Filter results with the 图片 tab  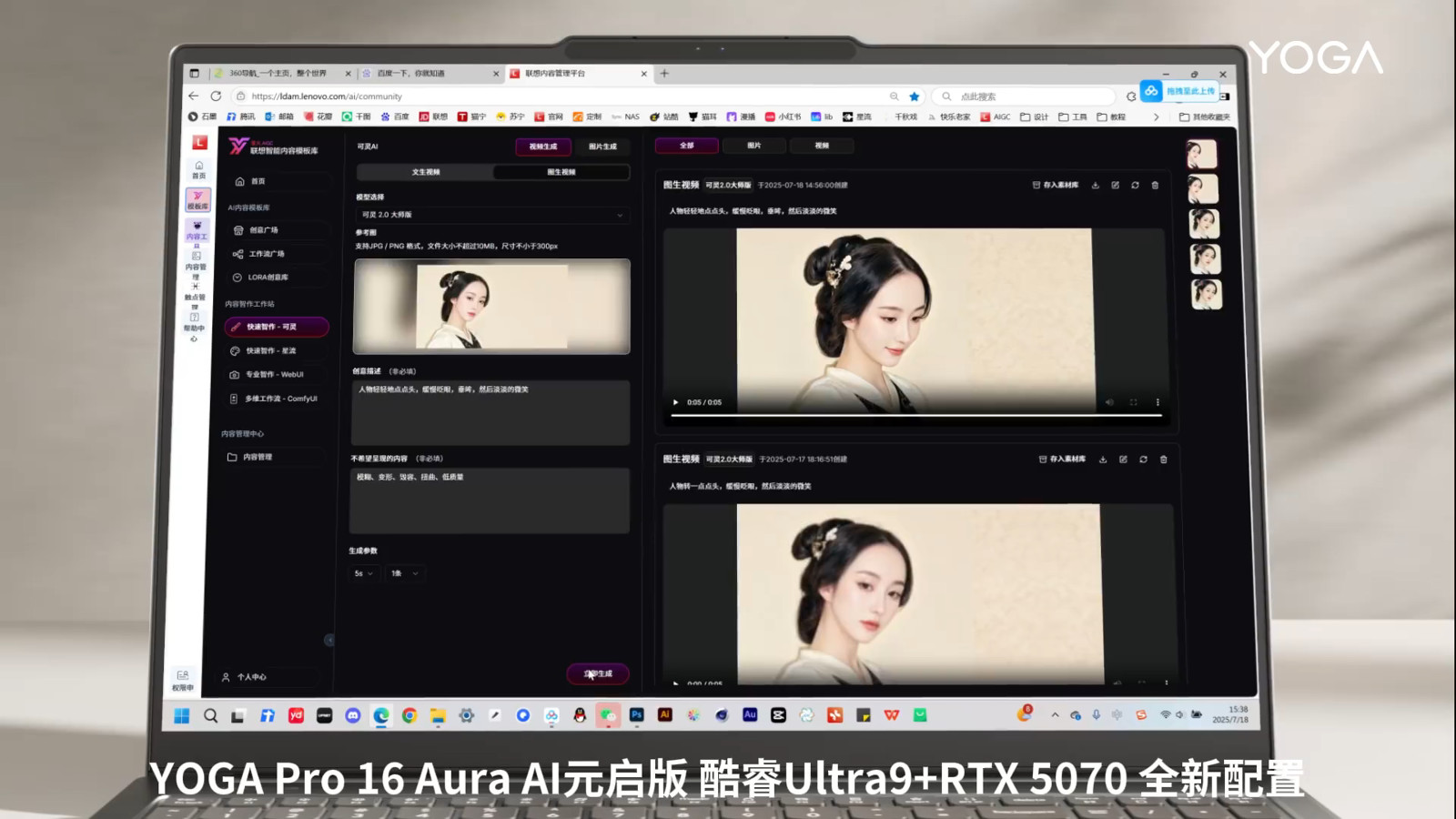click(x=753, y=146)
